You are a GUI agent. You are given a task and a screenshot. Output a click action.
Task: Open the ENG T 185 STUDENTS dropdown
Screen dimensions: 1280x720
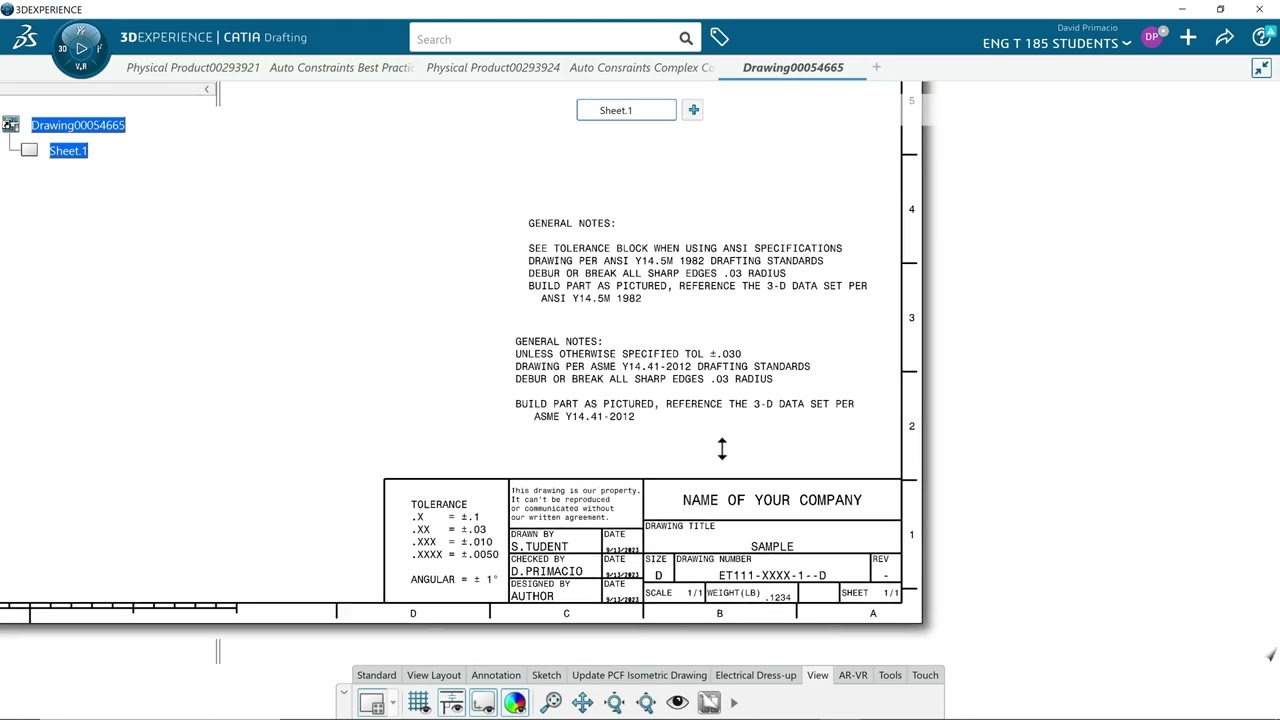tap(1057, 43)
